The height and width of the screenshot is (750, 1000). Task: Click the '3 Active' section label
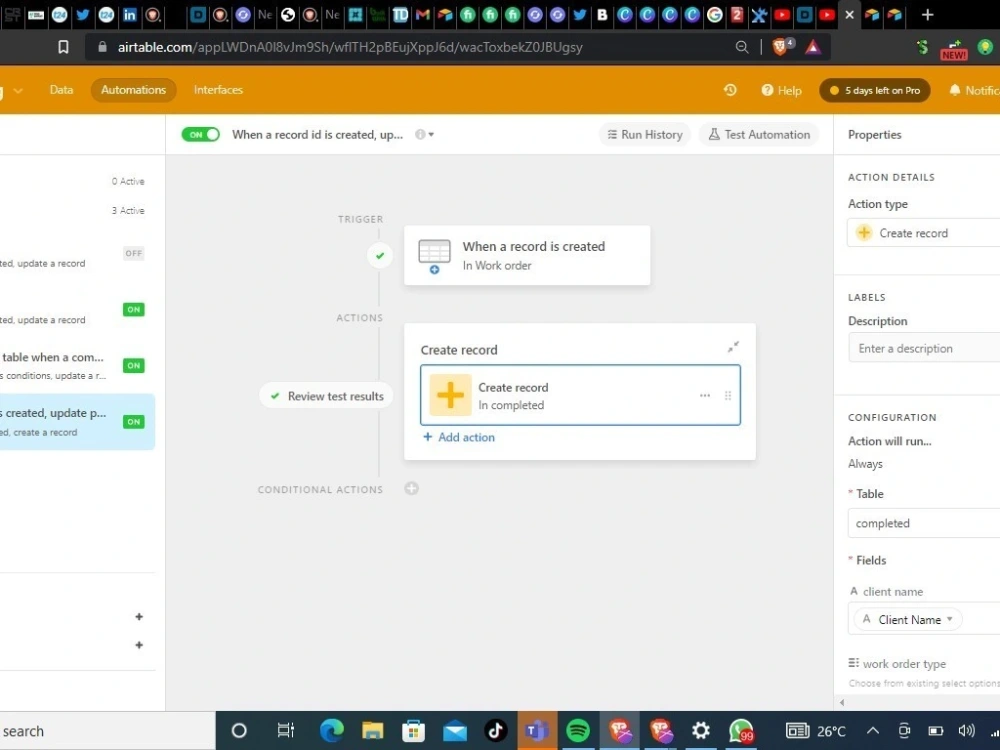(128, 210)
